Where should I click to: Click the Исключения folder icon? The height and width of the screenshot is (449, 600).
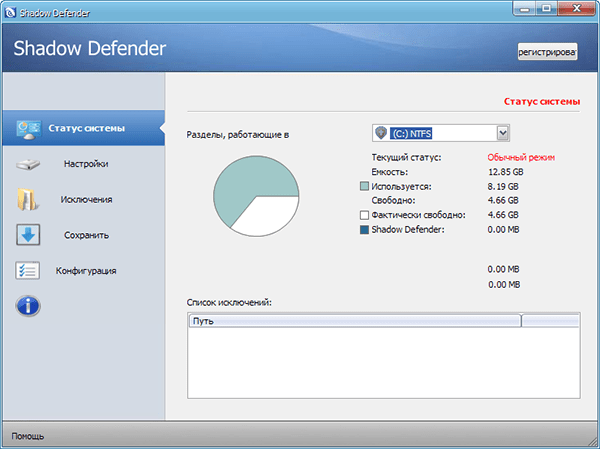28,199
